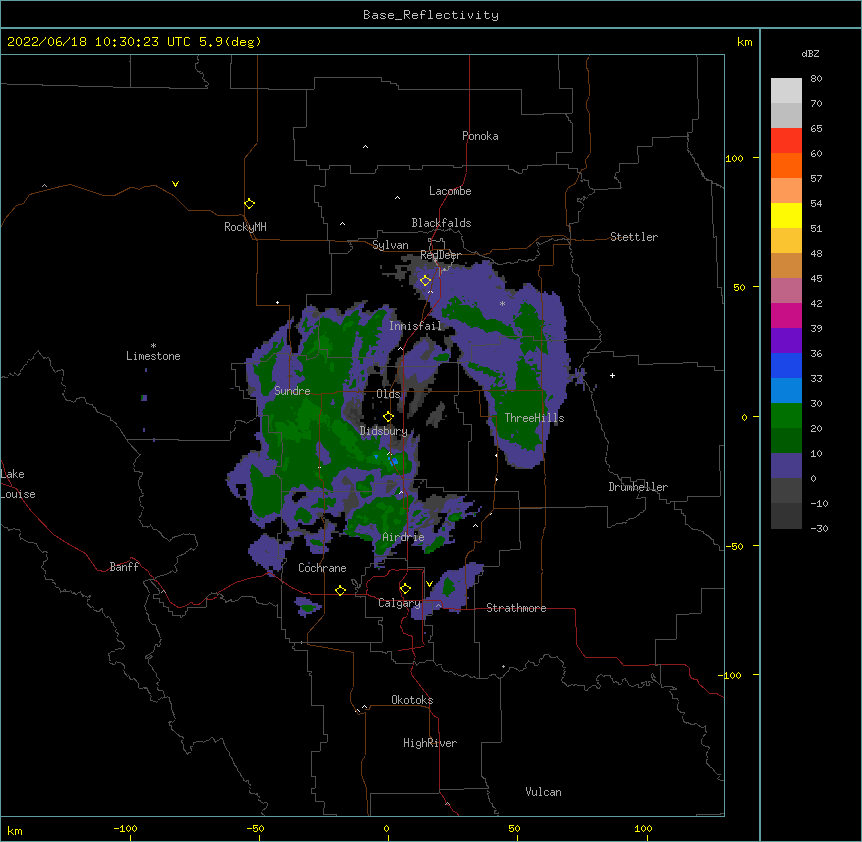Click the Lacombe city label
The image size is (862, 842).
[x=450, y=191]
